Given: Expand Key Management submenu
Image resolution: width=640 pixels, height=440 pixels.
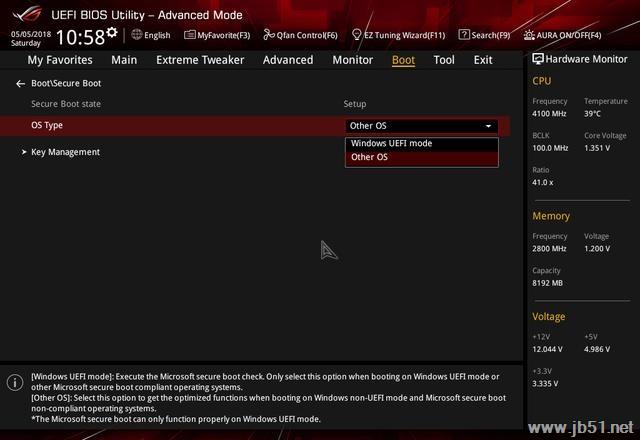Looking at the screenshot, I should click(65, 152).
